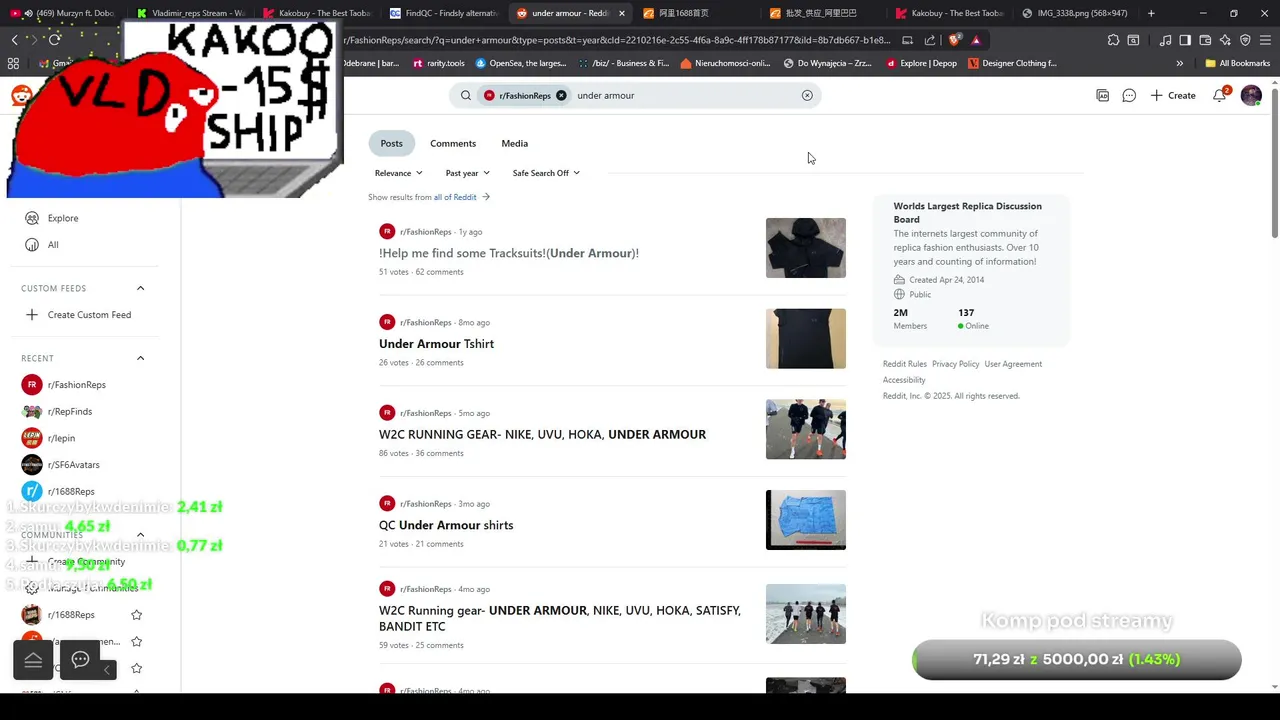Switch to the Media tab
The width and height of the screenshot is (1280, 720).
515,143
